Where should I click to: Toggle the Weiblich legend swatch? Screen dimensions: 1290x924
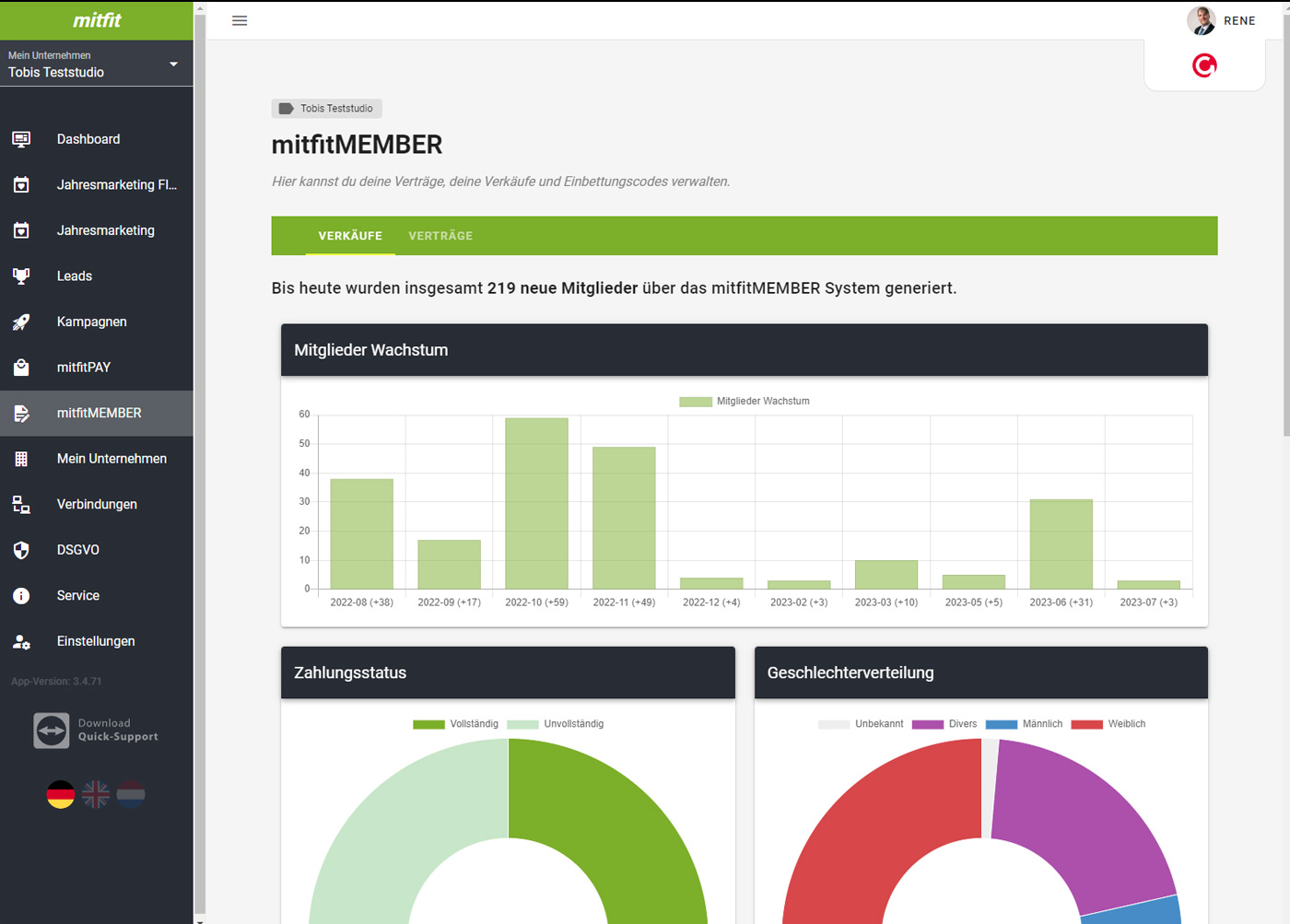1087,724
